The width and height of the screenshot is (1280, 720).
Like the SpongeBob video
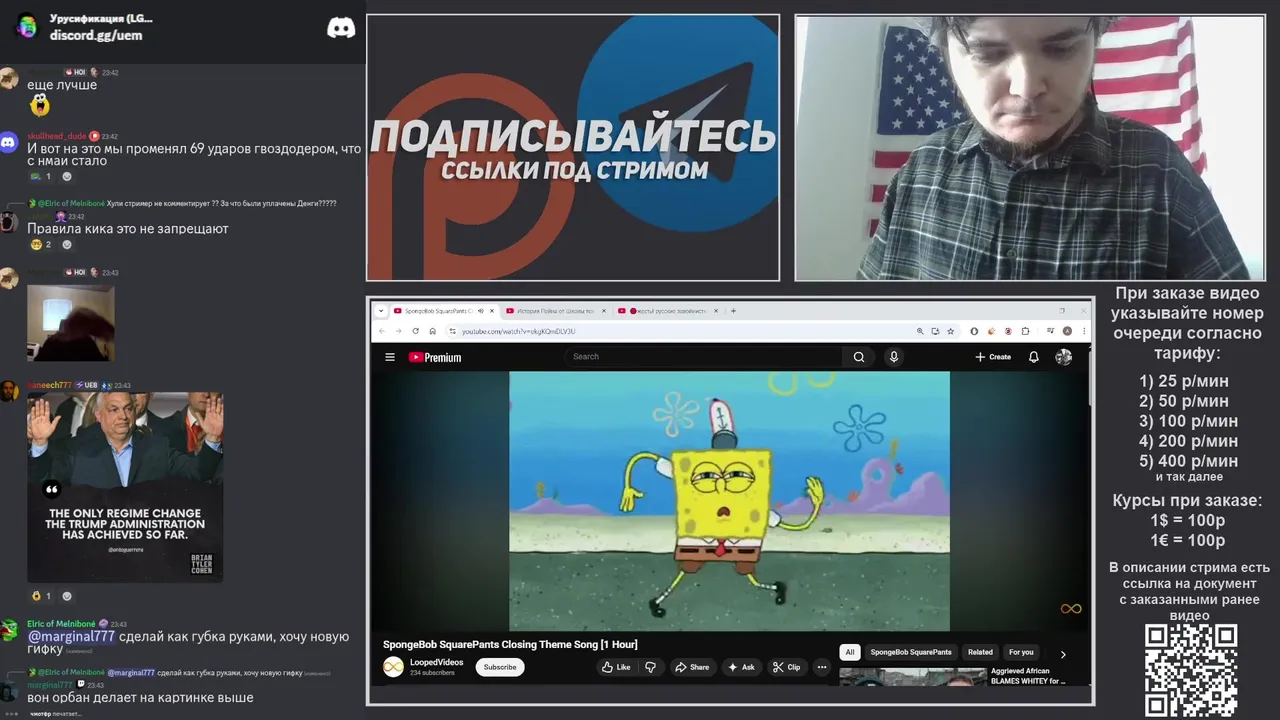(x=617, y=667)
